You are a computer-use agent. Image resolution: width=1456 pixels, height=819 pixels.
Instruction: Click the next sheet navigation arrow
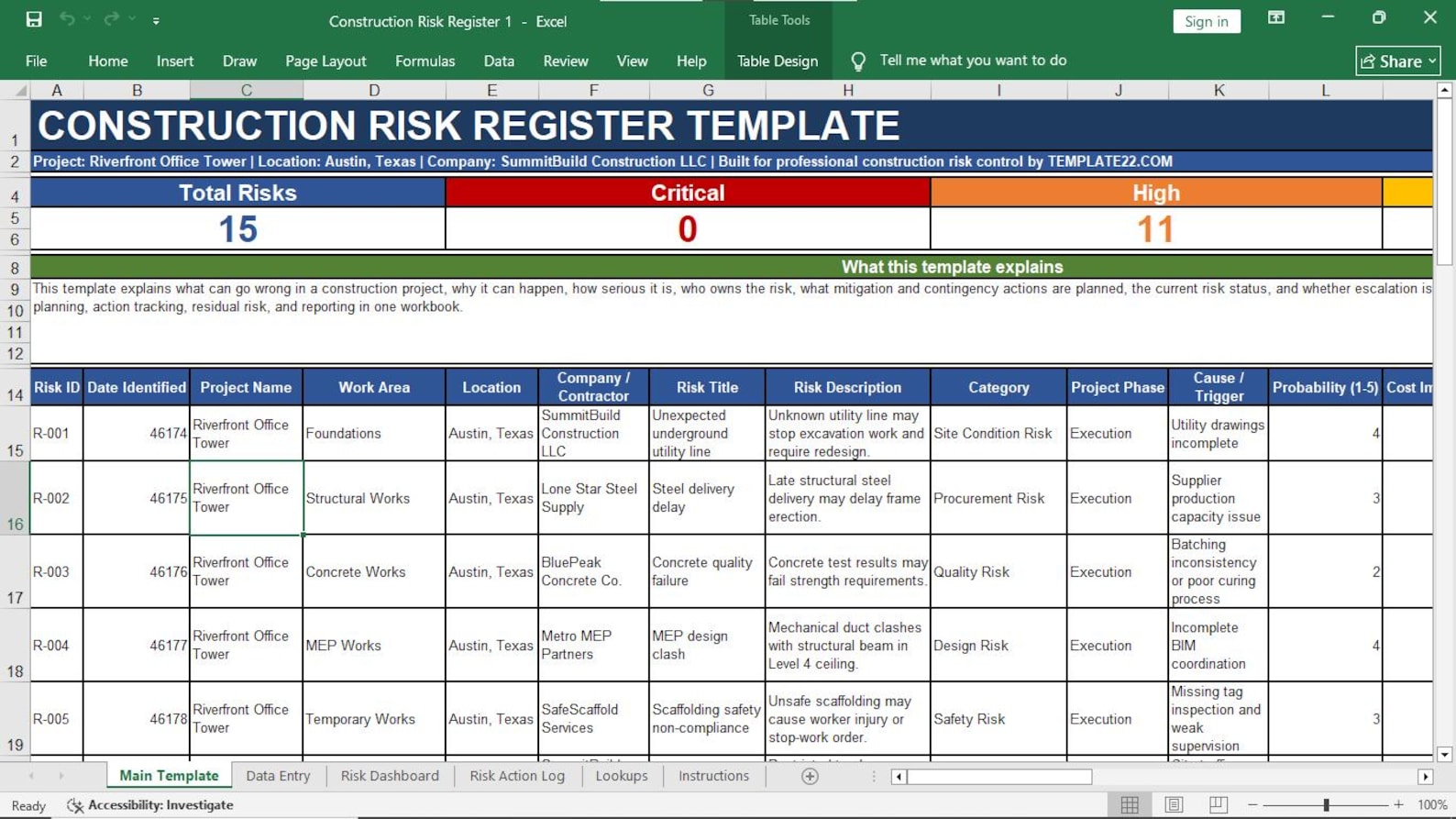point(61,776)
